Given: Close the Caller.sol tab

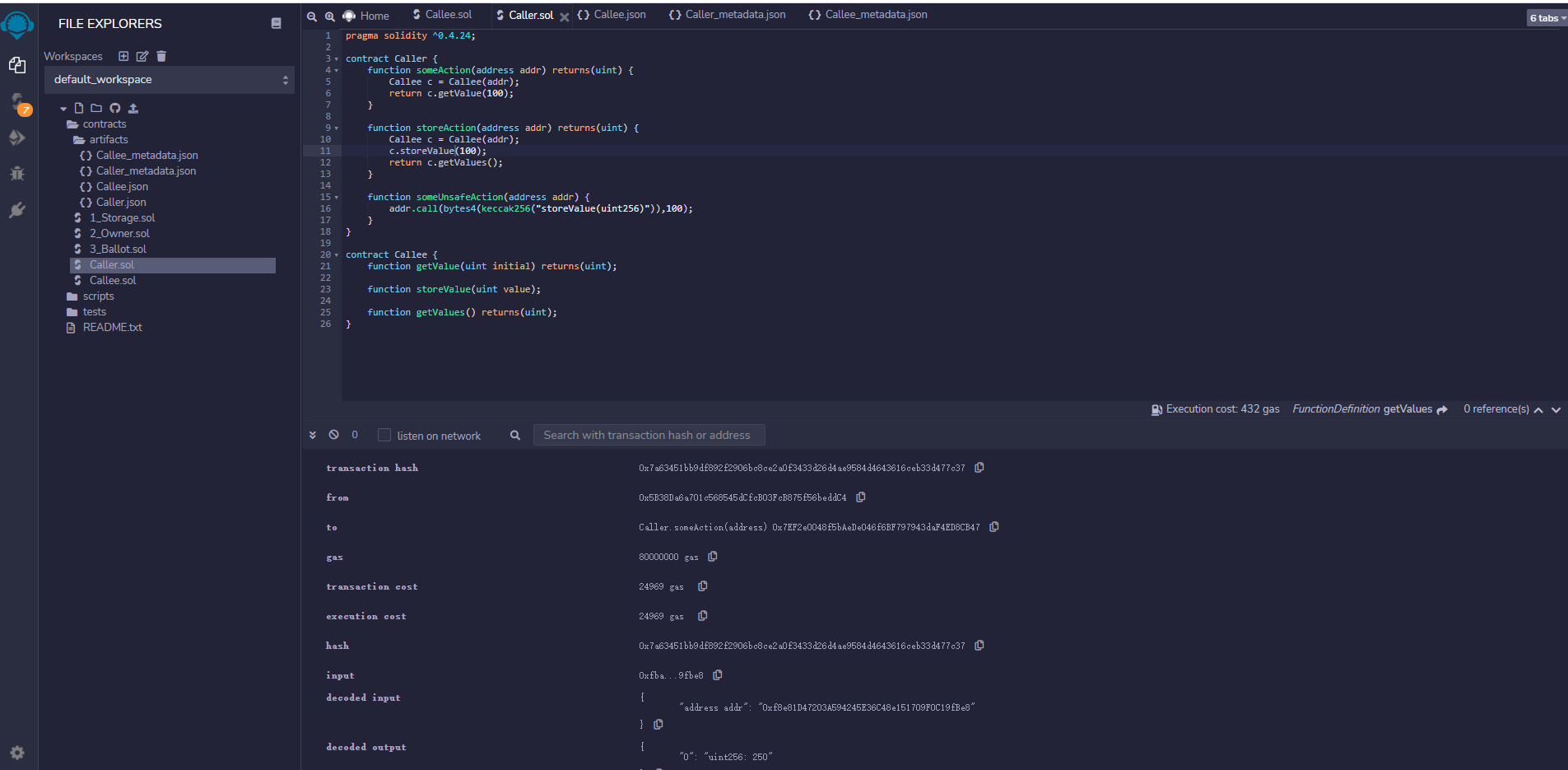Looking at the screenshot, I should [565, 16].
